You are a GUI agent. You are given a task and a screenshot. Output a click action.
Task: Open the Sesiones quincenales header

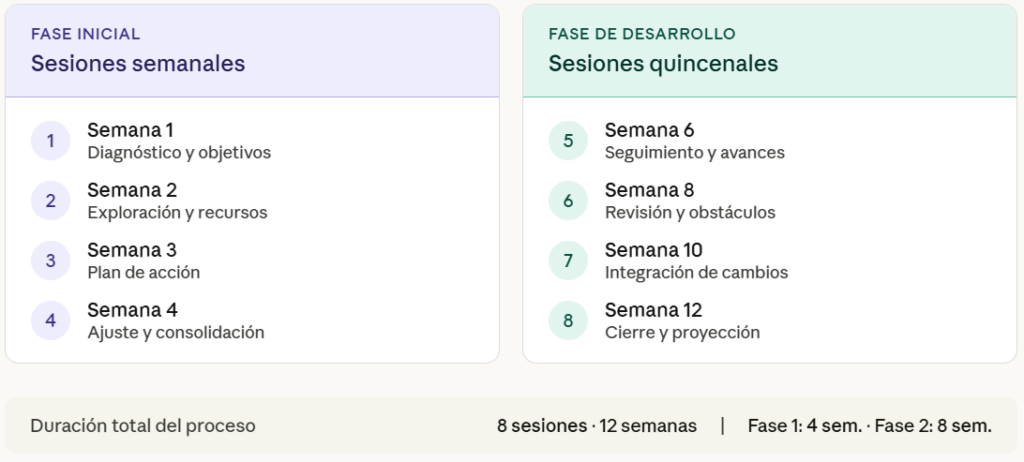[x=663, y=64]
